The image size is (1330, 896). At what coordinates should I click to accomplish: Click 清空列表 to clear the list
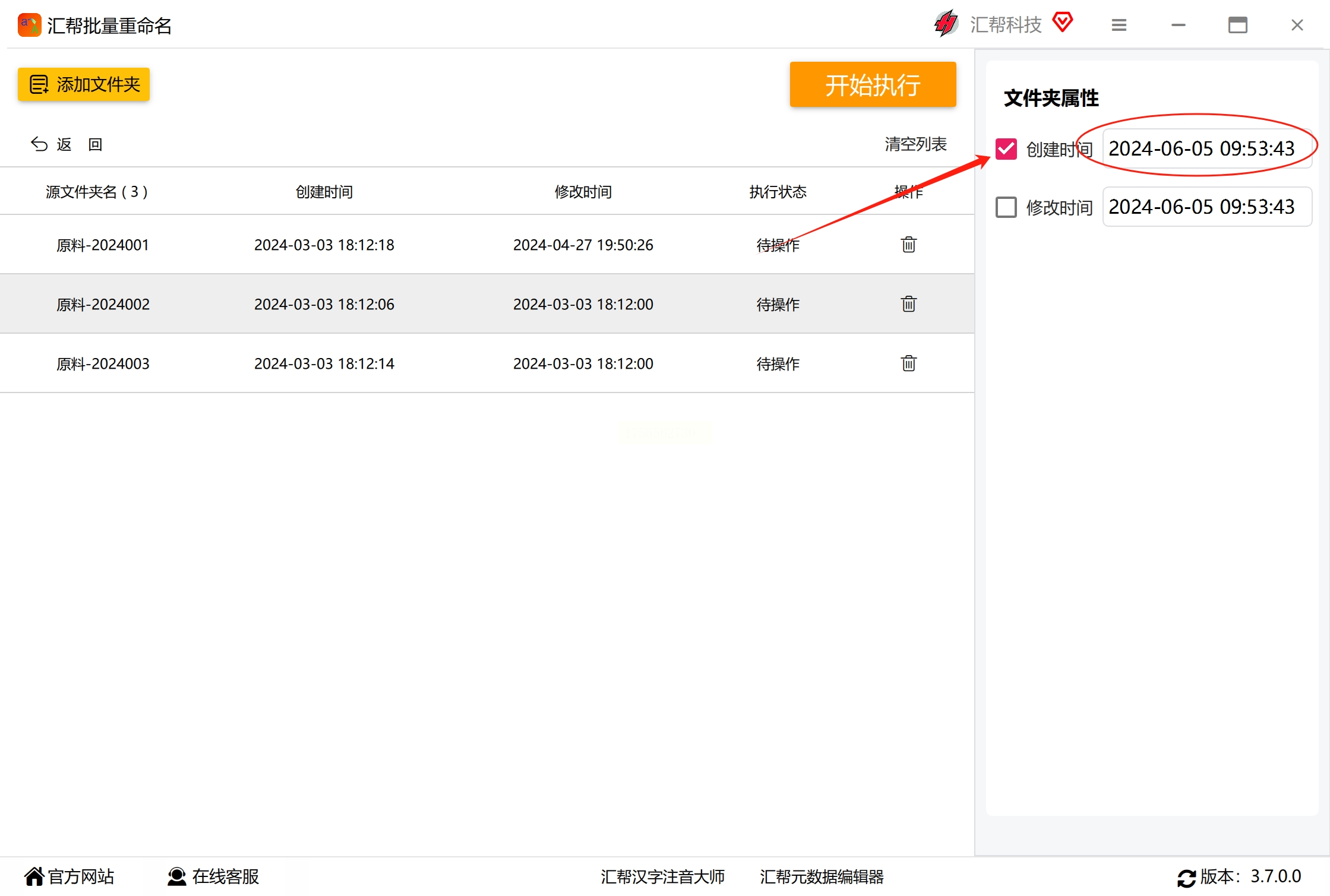(915, 144)
